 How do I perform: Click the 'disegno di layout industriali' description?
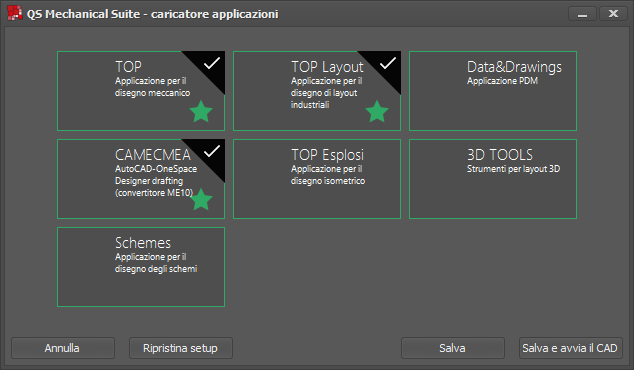(324, 99)
